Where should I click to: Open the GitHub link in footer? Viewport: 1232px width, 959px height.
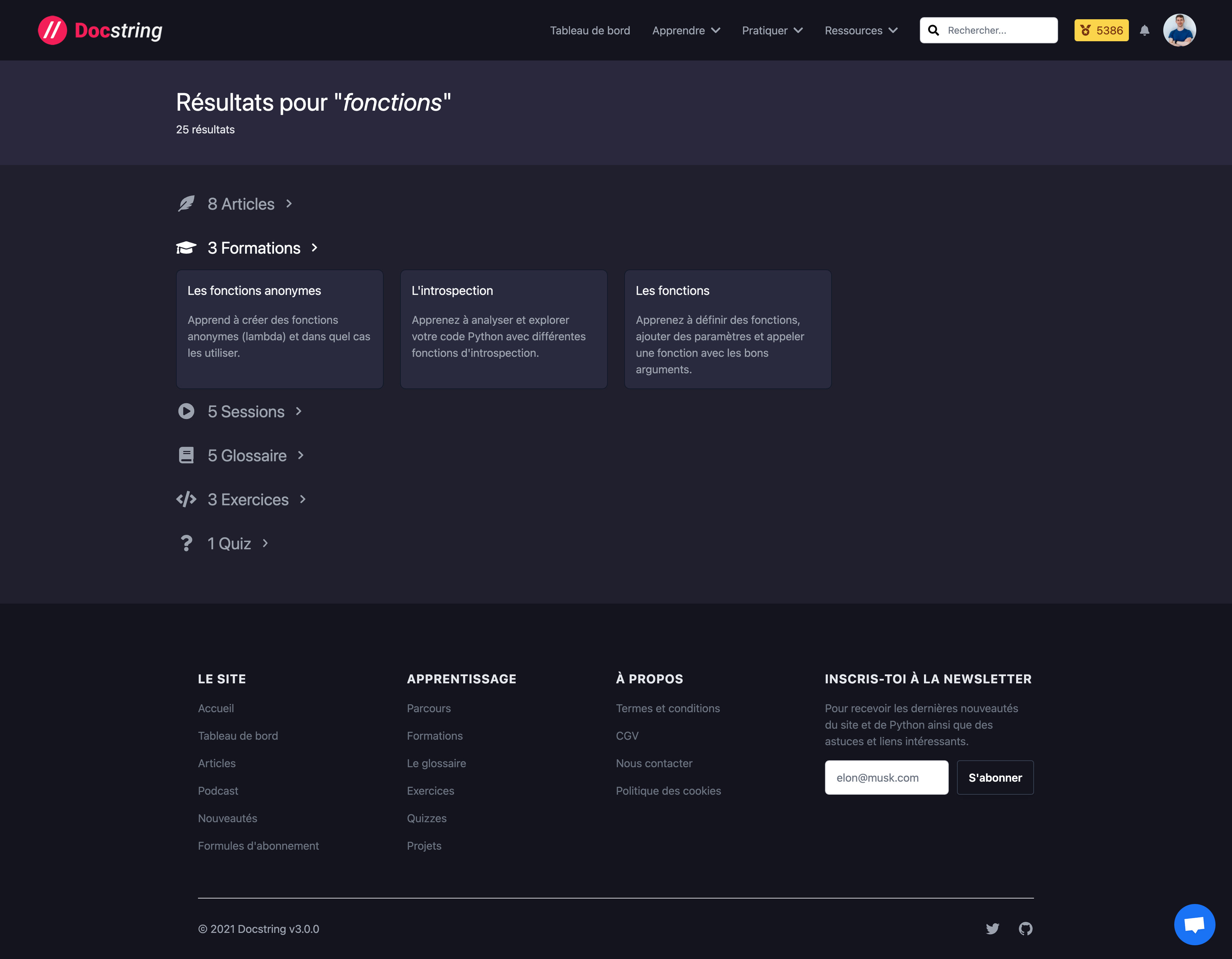[1025, 928]
